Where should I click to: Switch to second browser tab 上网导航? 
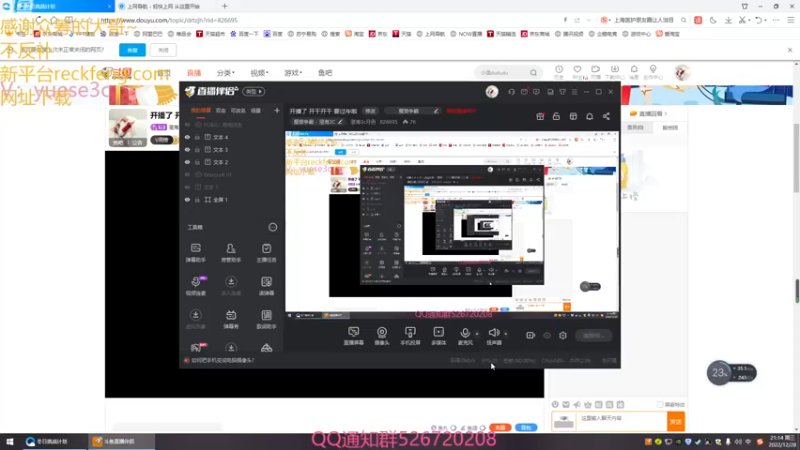[163, 7]
